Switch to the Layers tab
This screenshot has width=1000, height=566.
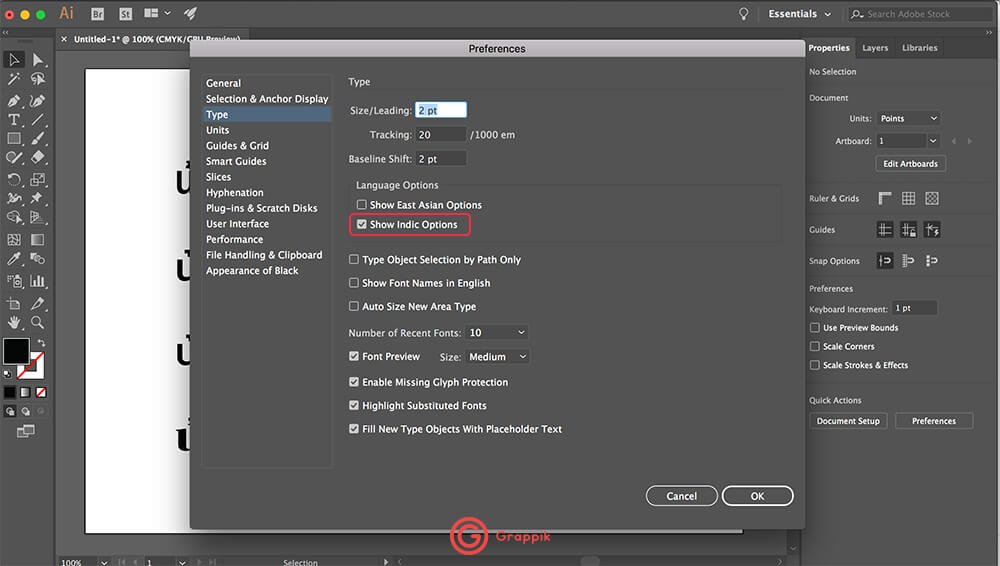pos(875,48)
